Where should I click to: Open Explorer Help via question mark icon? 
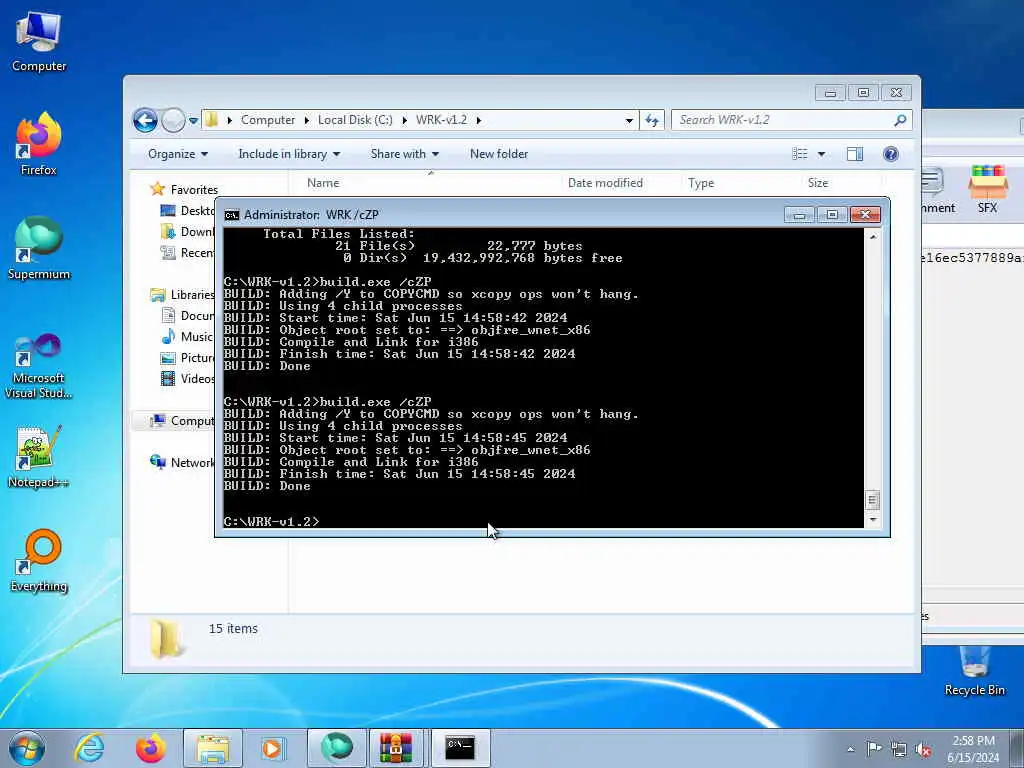tap(891, 154)
